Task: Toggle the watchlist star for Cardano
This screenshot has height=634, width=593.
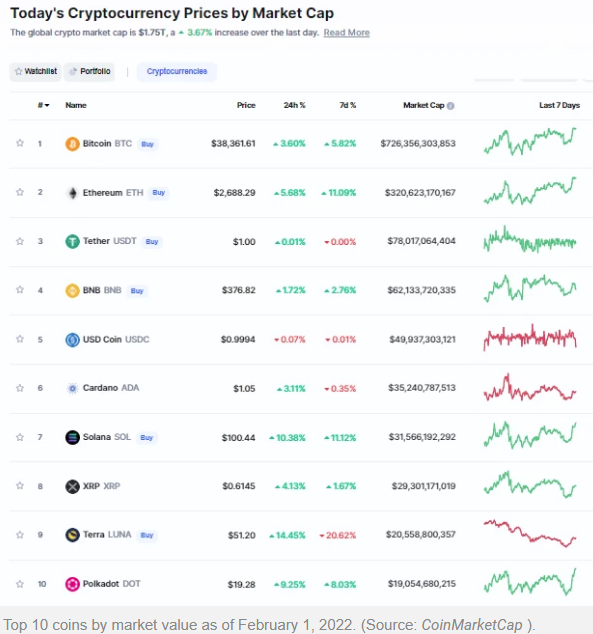Action: tap(20, 388)
